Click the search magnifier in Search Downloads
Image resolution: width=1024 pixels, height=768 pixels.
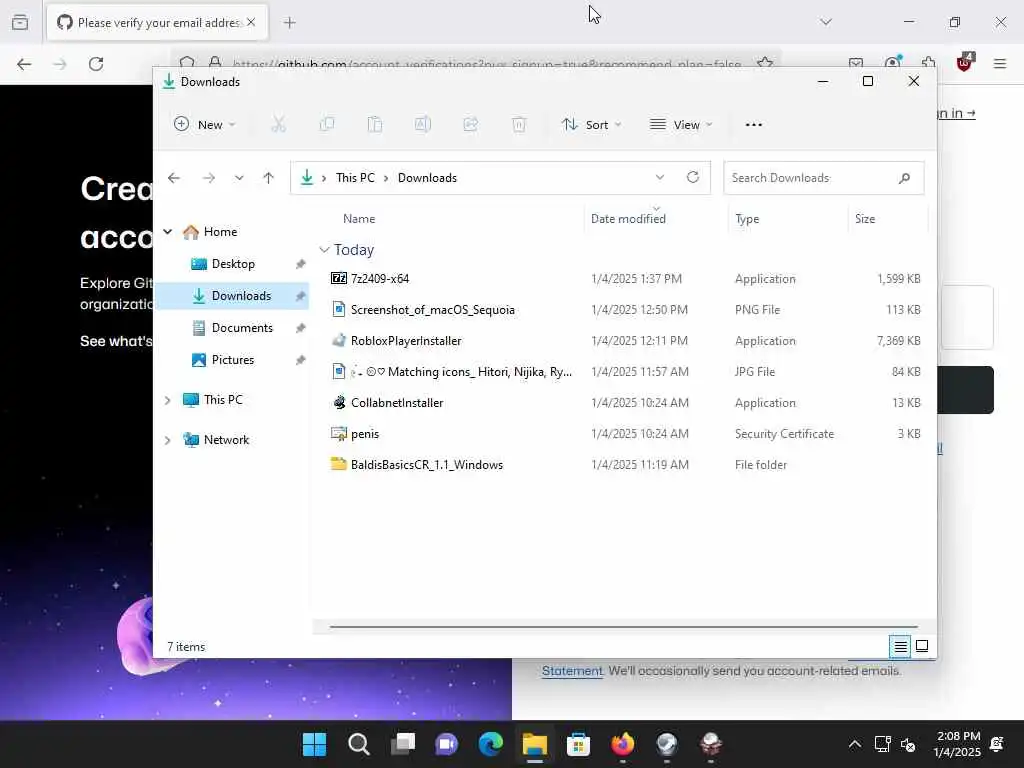(904, 178)
